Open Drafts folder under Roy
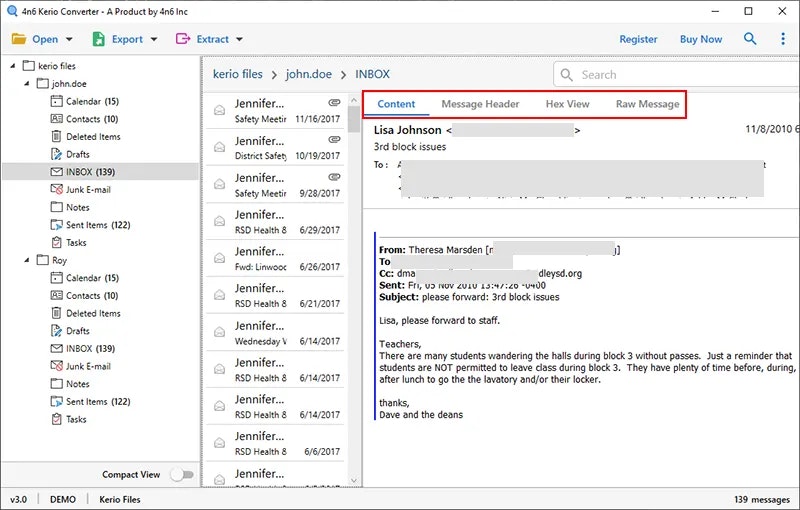 coord(70,331)
